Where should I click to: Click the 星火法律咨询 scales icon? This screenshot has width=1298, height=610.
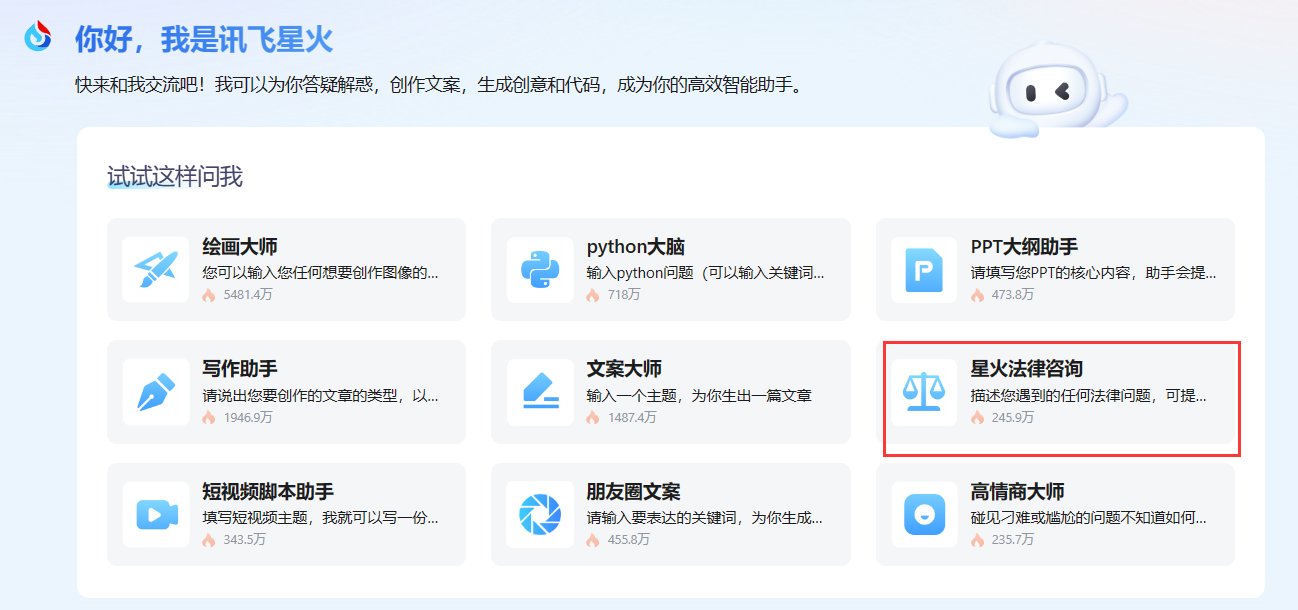[924, 391]
